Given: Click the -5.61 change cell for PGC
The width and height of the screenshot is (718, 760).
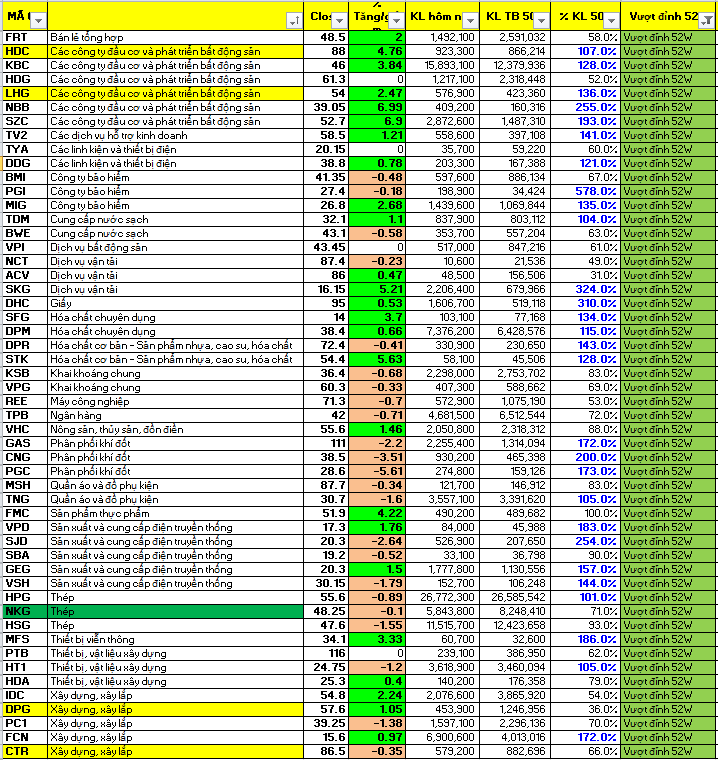Looking at the screenshot, I should click(378, 470).
